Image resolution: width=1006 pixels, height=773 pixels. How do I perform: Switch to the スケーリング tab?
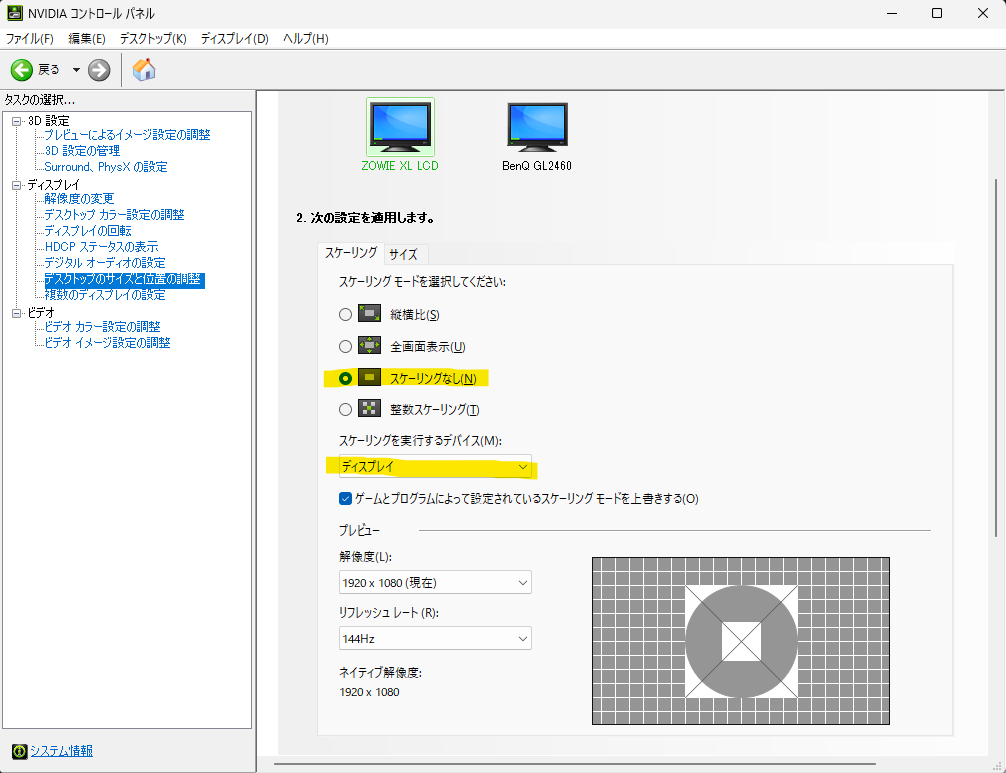coord(351,253)
